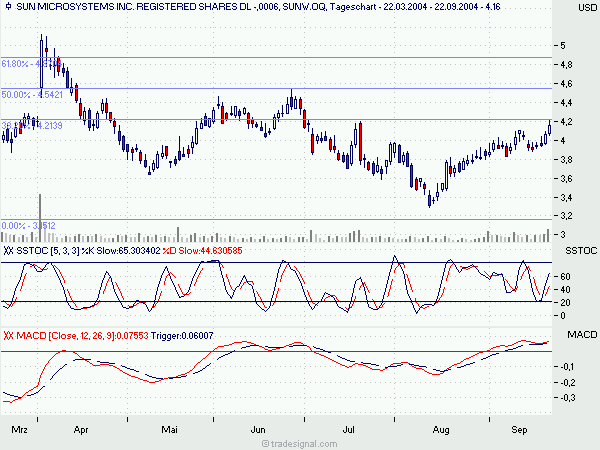Click the SSTOC indicator icon
This screenshot has height=450, width=600.
point(8,251)
